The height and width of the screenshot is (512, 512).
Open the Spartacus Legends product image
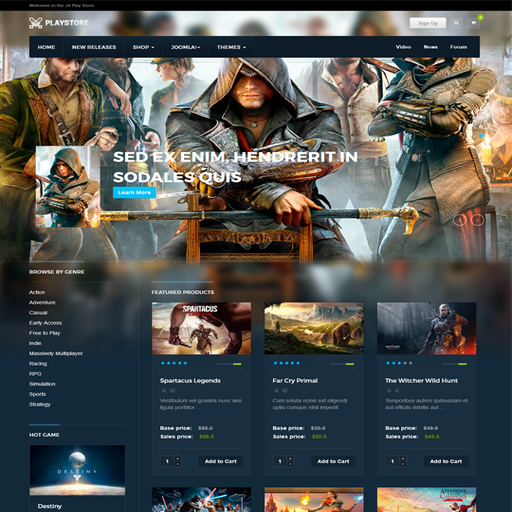(201, 328)
